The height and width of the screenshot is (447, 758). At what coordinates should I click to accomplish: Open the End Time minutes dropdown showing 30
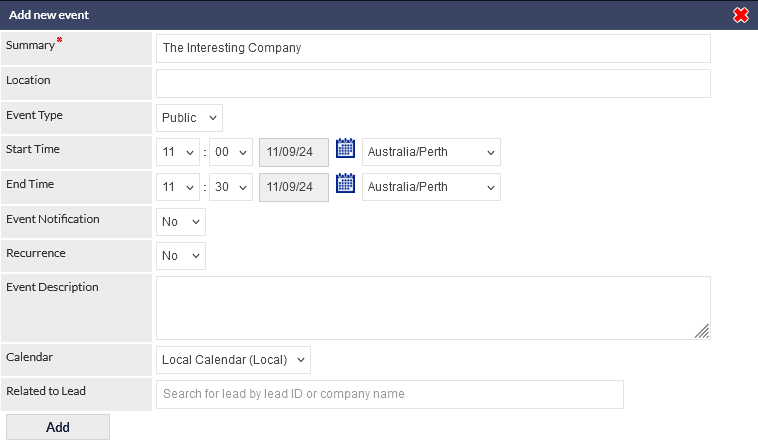[x=231, y=187]
